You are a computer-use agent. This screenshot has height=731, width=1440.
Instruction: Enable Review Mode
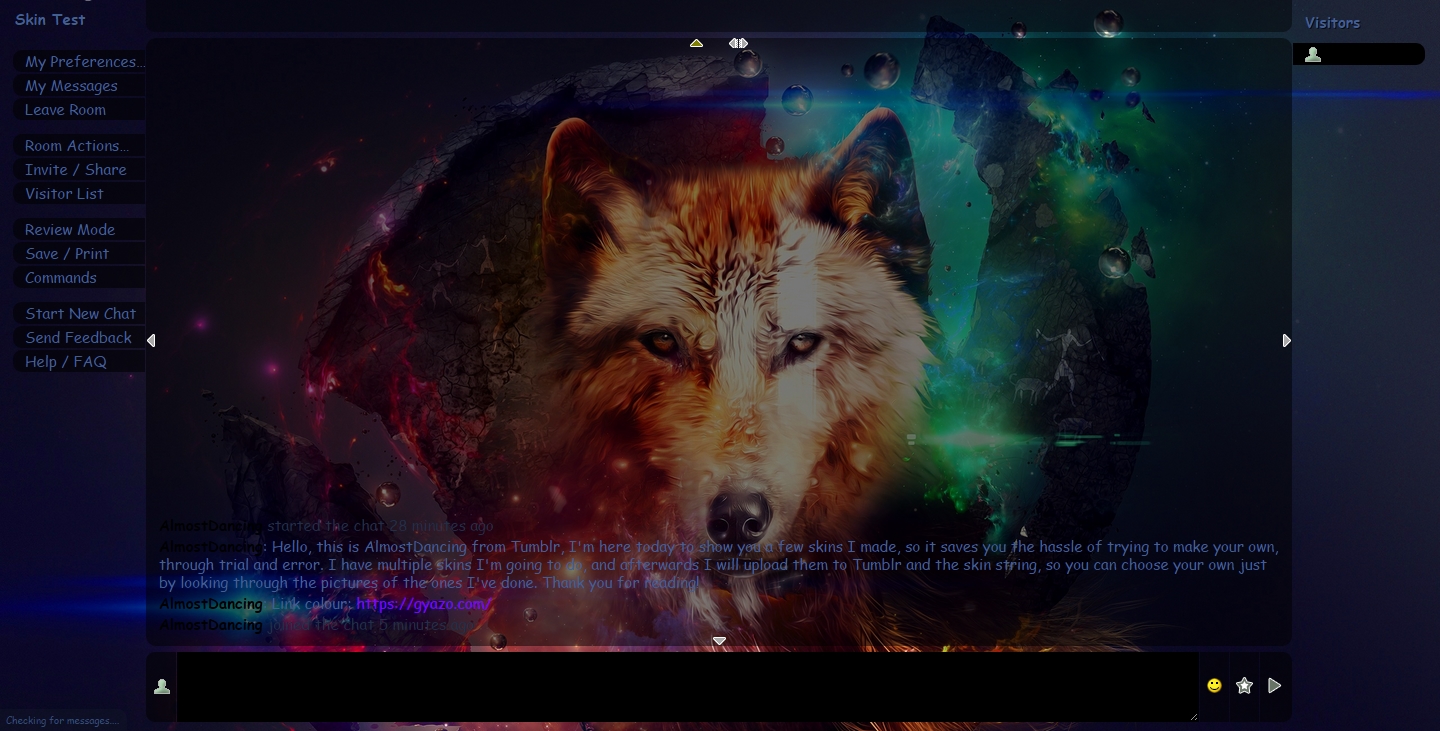[79, 230]
